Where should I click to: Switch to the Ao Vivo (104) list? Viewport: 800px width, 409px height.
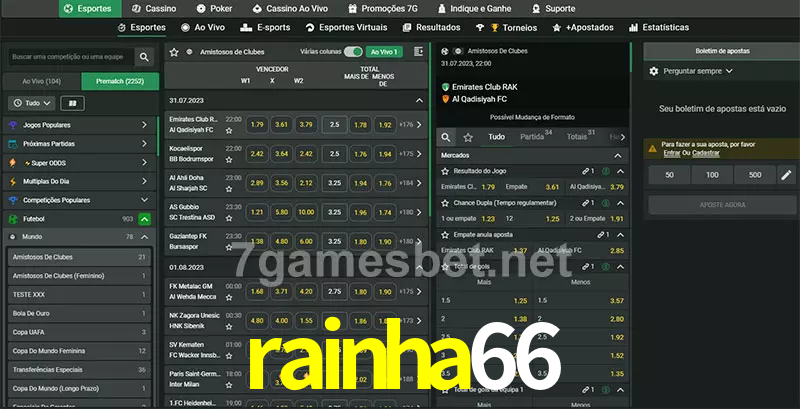click(x=41, y=81)
